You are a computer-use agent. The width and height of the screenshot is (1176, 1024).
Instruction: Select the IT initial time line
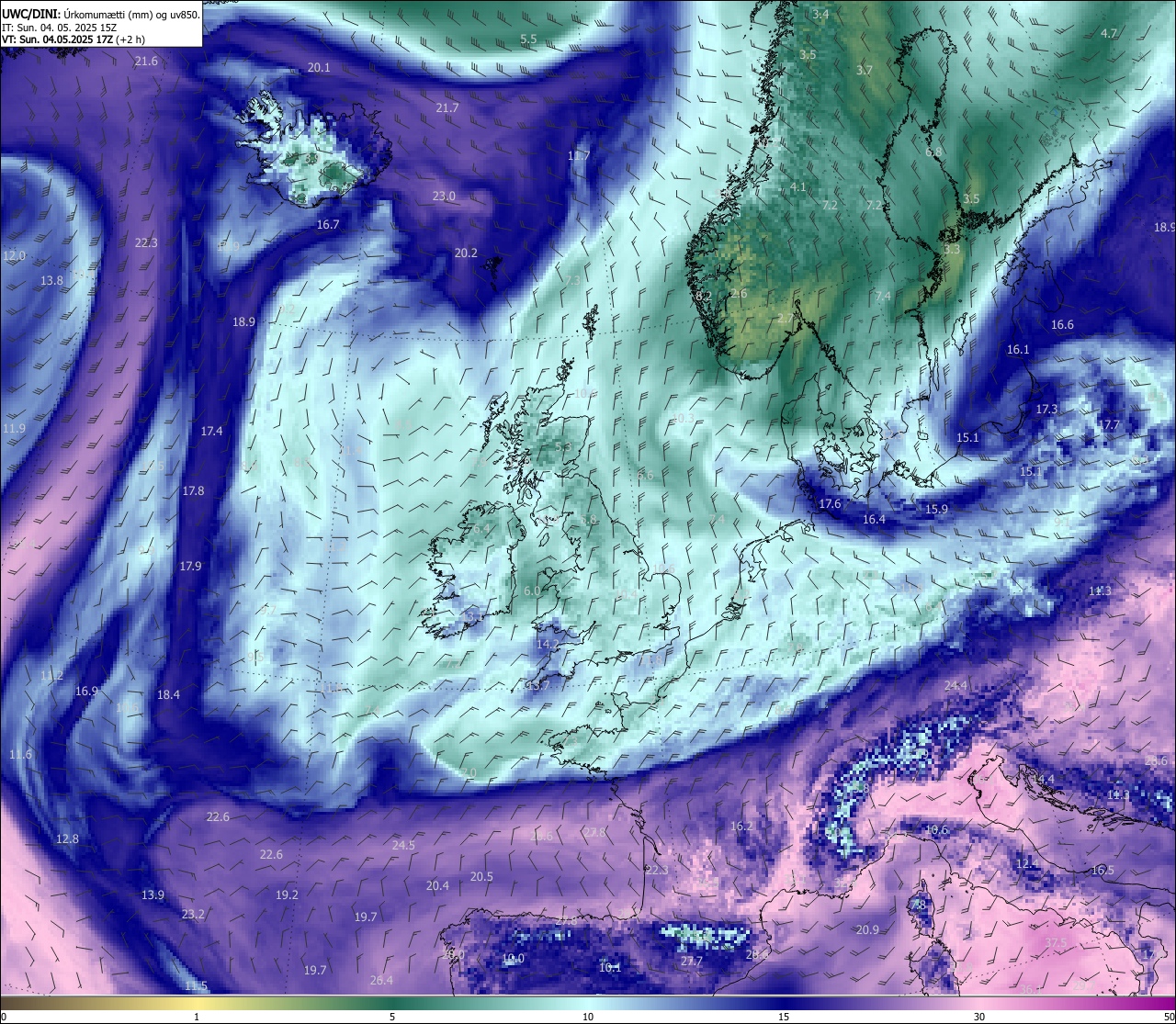click(59, 28)
